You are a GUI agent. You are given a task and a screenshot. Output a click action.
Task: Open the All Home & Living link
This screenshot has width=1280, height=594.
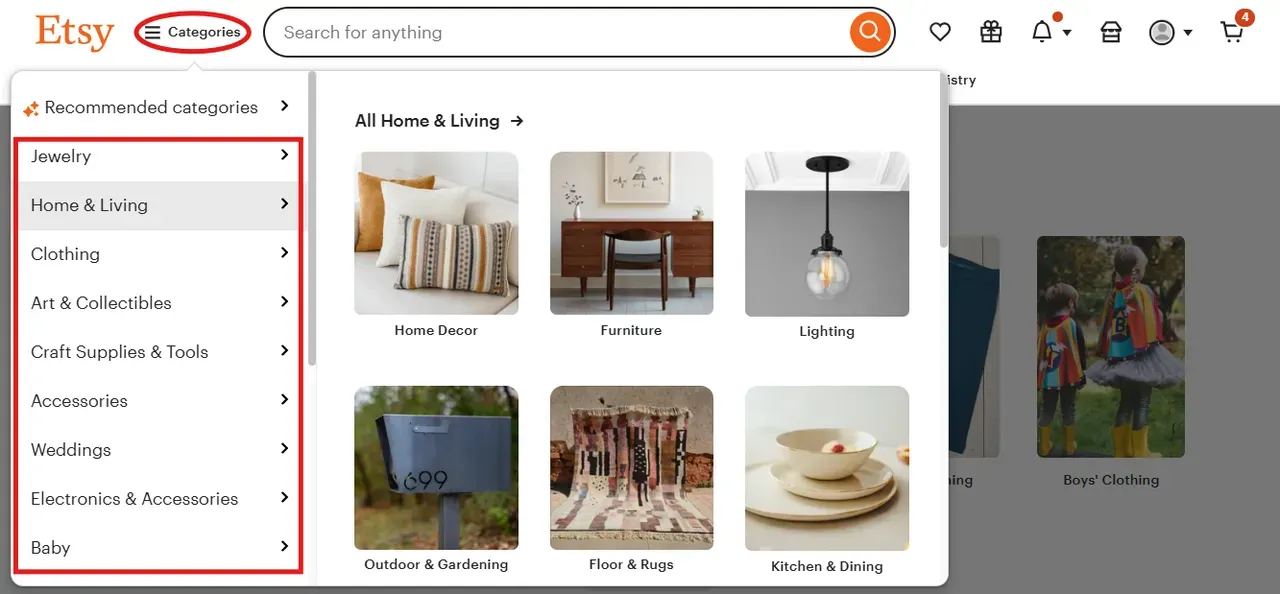(439, 121)
